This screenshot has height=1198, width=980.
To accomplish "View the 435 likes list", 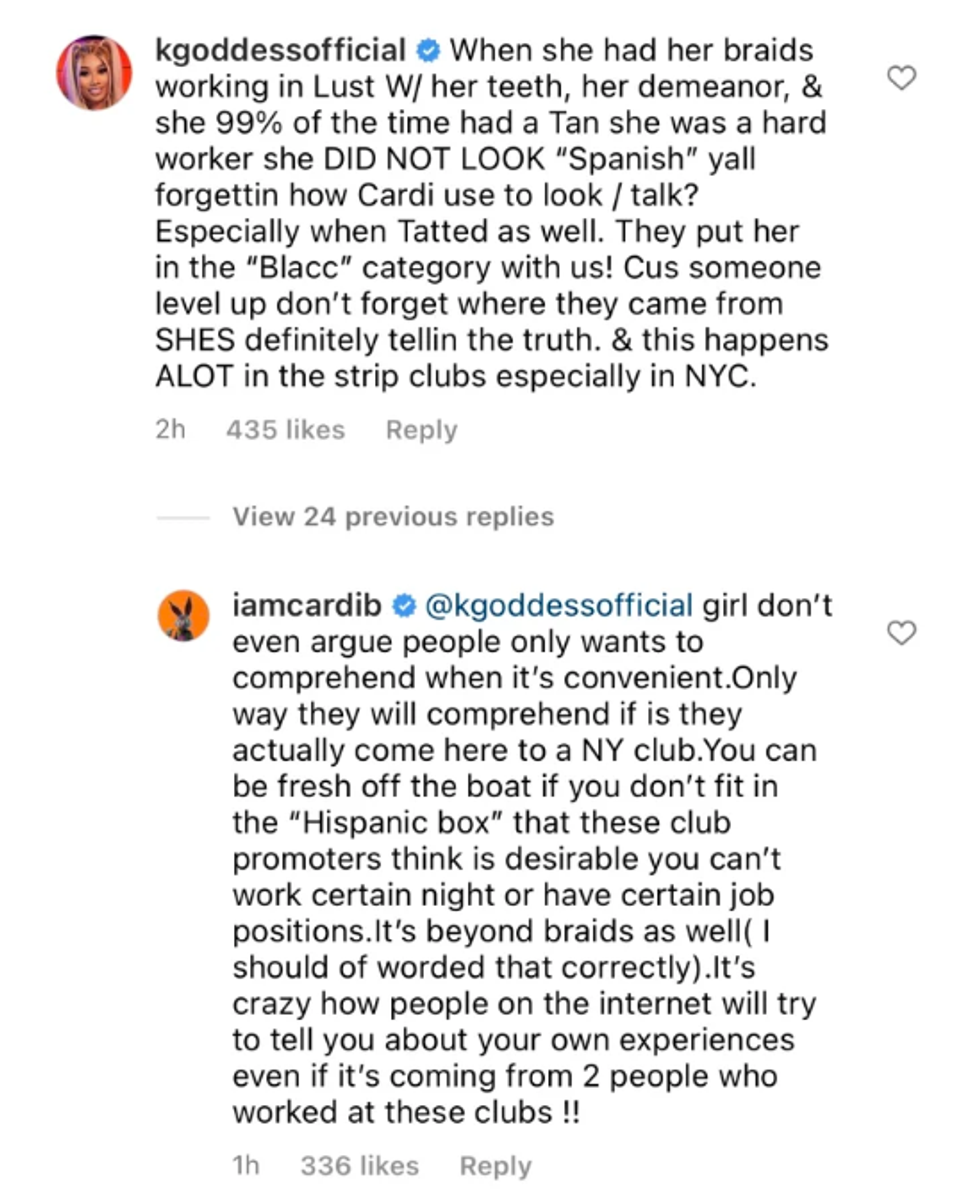I will point(285,430).
